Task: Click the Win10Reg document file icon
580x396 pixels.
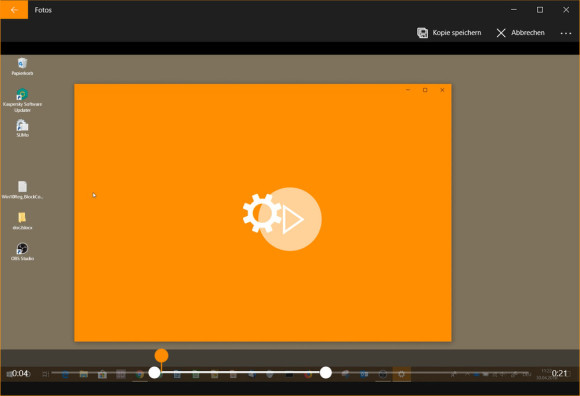Action: [22, 187]
